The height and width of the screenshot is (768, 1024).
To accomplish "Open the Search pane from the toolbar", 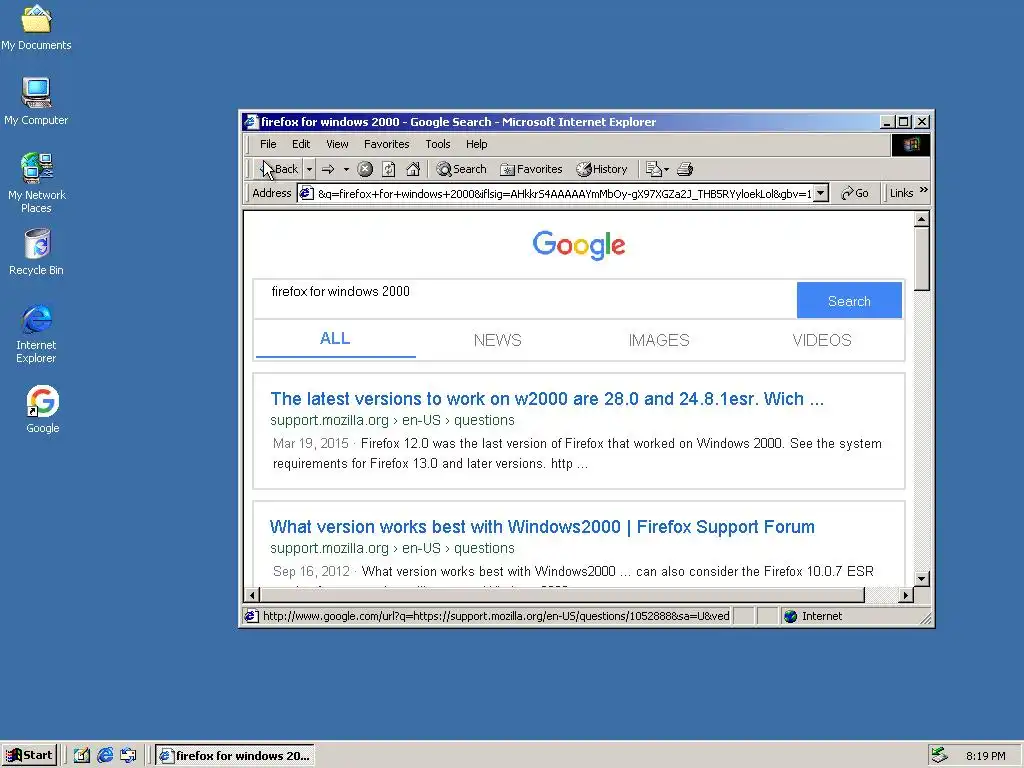I will pyautogui.click(x=462, y=169).
